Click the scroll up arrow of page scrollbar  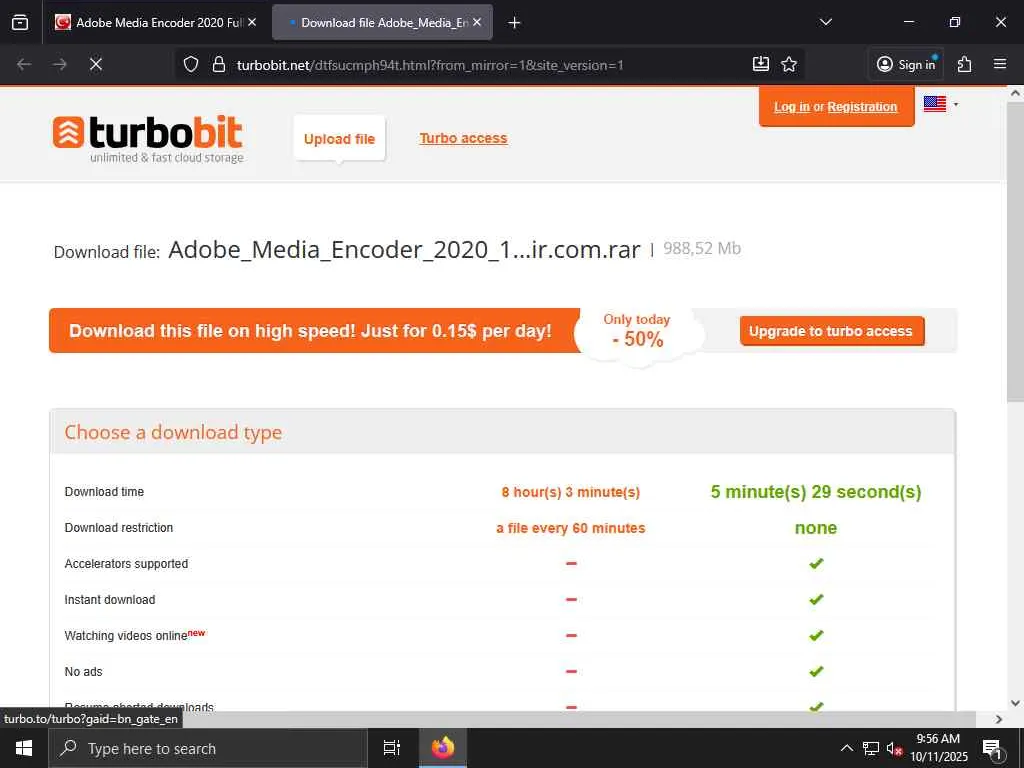coord(1016,93)
